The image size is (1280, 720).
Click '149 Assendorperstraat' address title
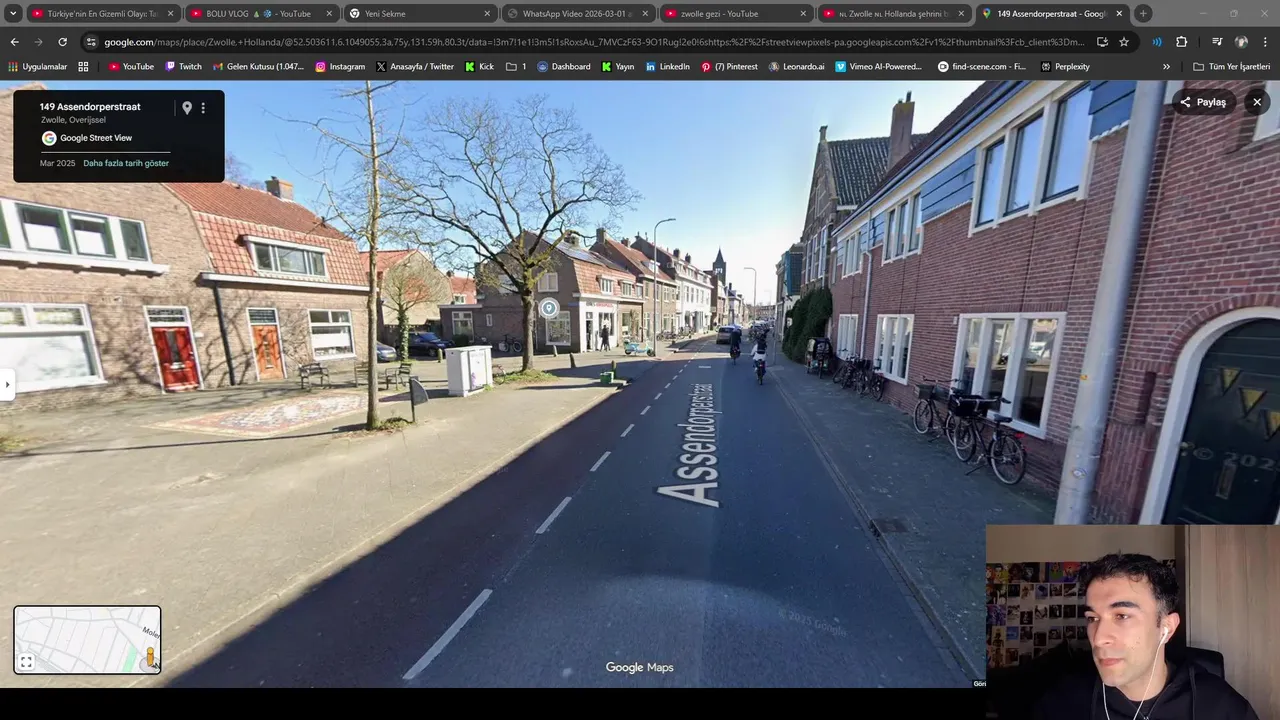click(x=90, y=106)
